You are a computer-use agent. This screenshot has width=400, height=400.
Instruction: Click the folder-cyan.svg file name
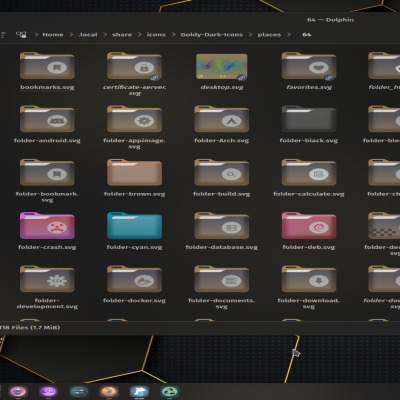pos(134,247)
